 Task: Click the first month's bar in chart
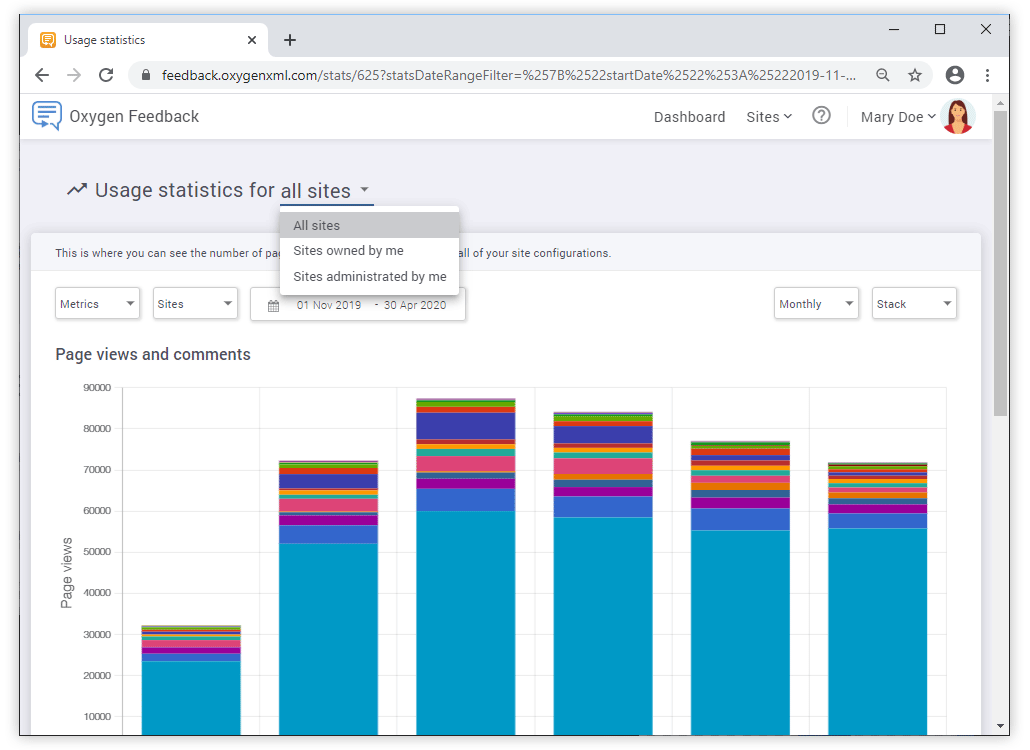pyautogui.click(x=191, y=680)
